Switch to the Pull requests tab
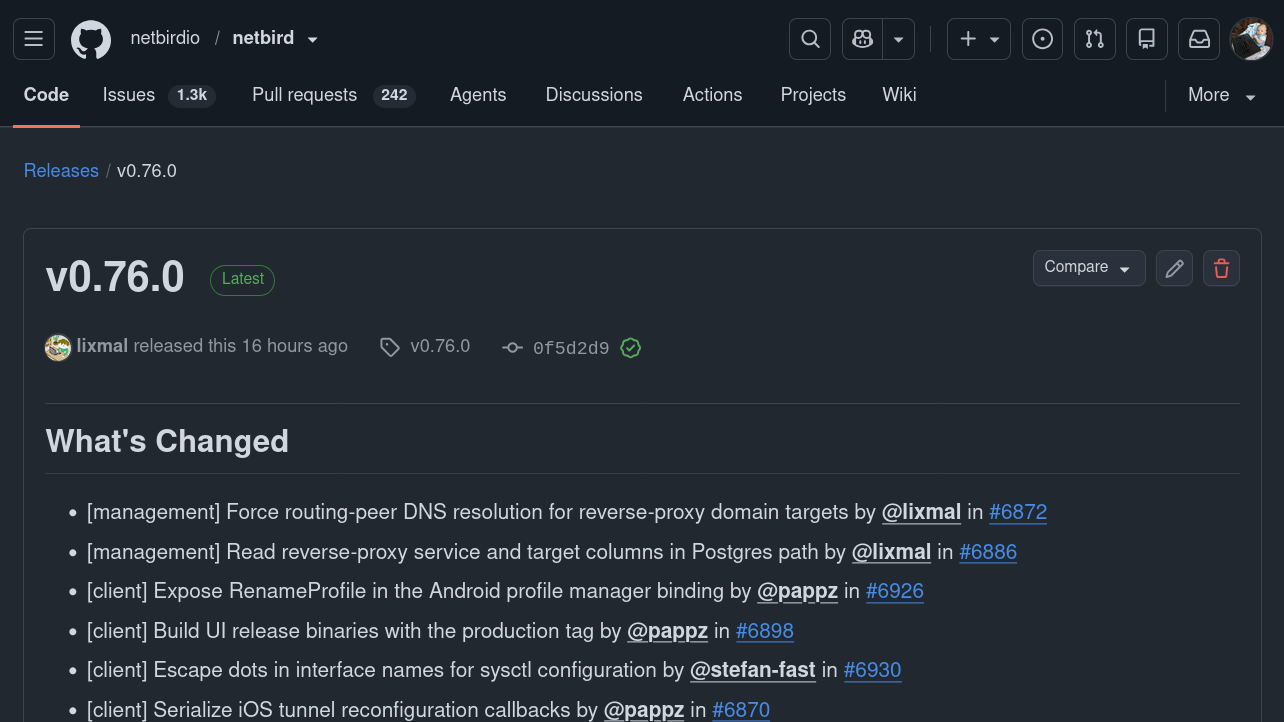Viewport: 1284px width, 722px height. (x=333, y=95)
